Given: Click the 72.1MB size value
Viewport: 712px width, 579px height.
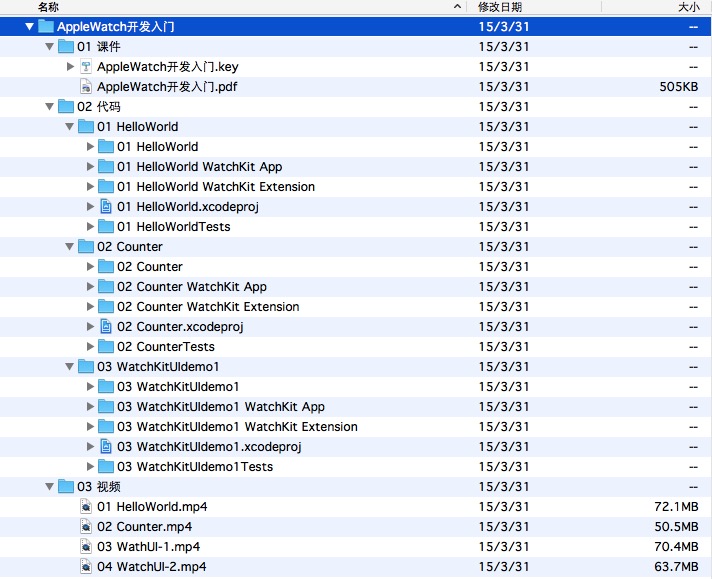Looking at the screenshot, I should coord(676,506).
